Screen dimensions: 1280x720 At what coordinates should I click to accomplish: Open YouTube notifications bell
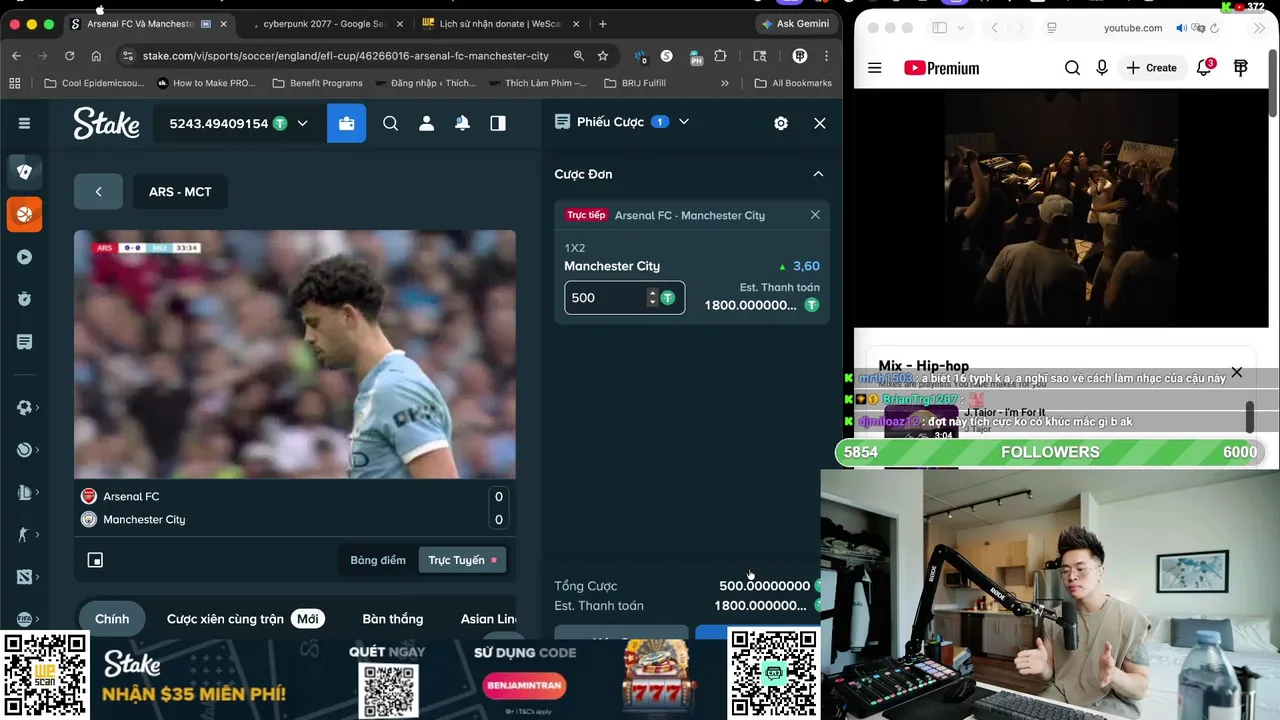(1205, 67)
